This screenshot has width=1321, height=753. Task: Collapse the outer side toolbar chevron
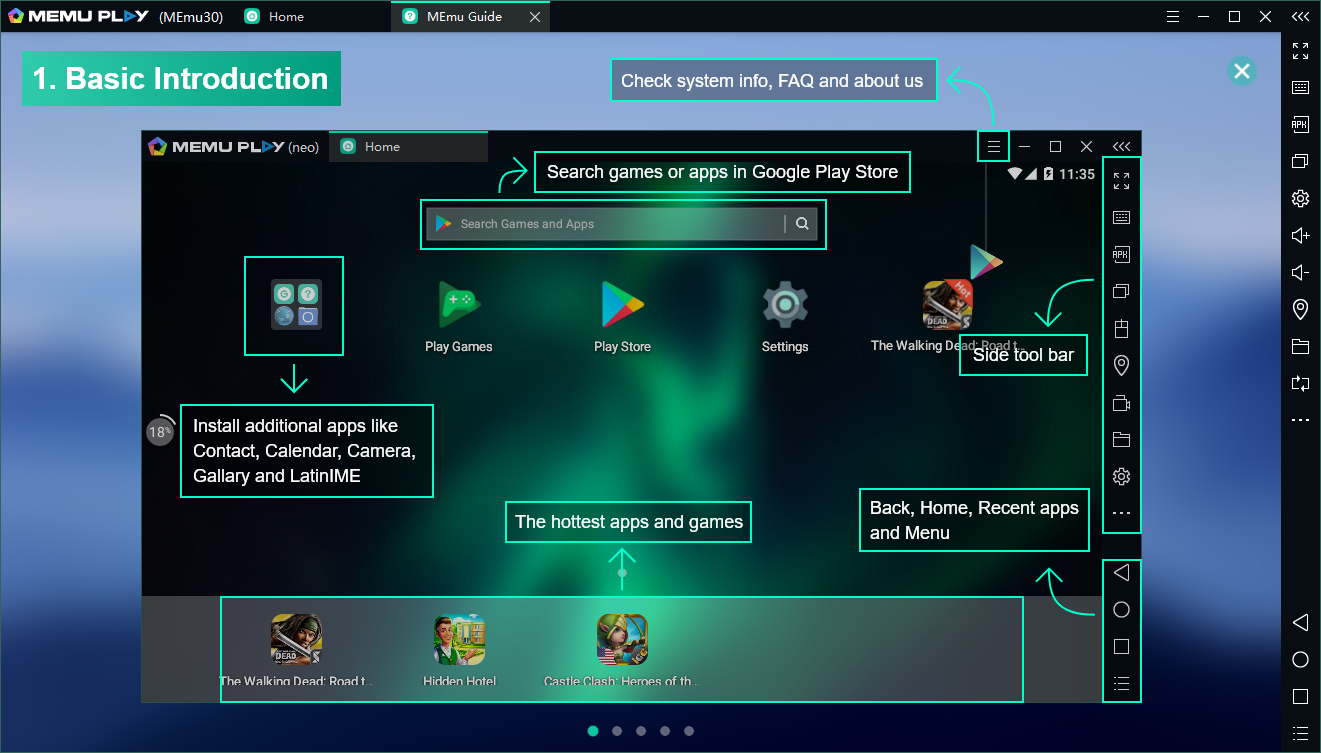[1300, 16]
